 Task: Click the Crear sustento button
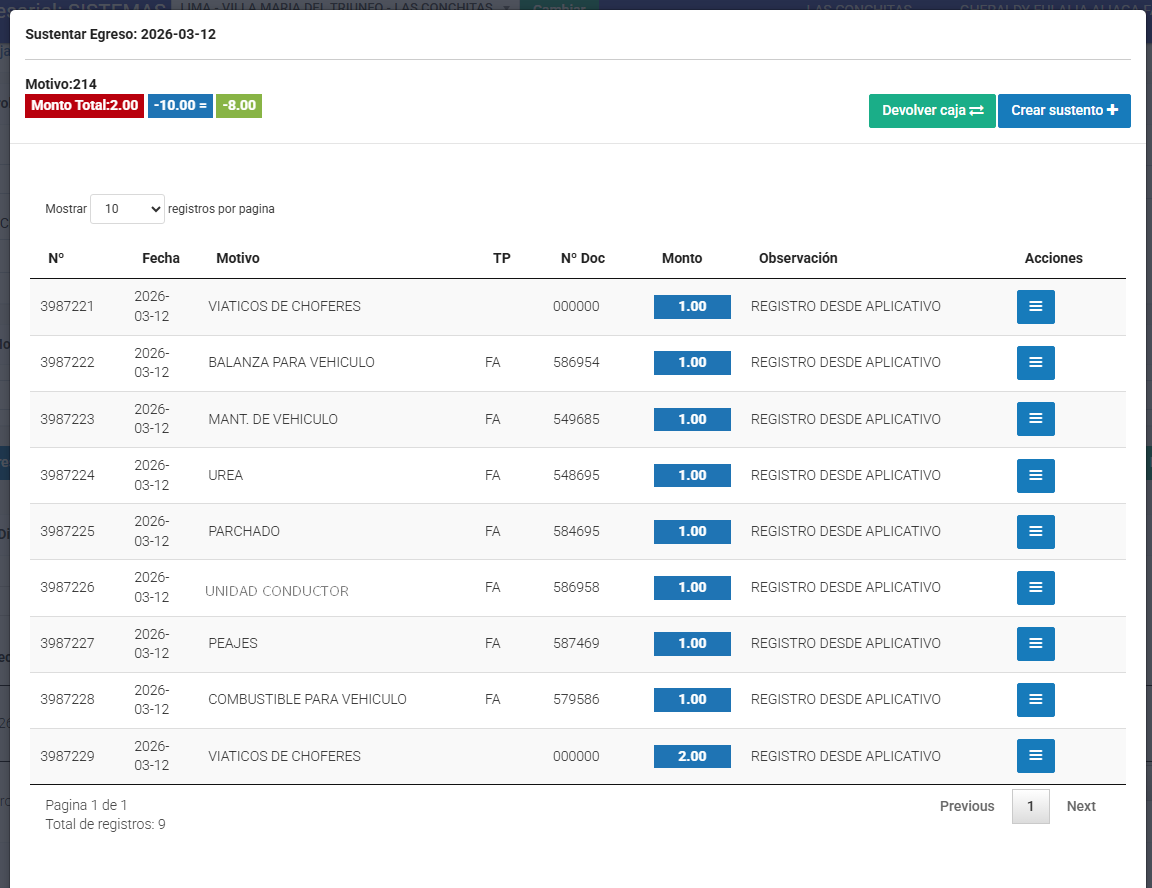(x=1064, y=111)
